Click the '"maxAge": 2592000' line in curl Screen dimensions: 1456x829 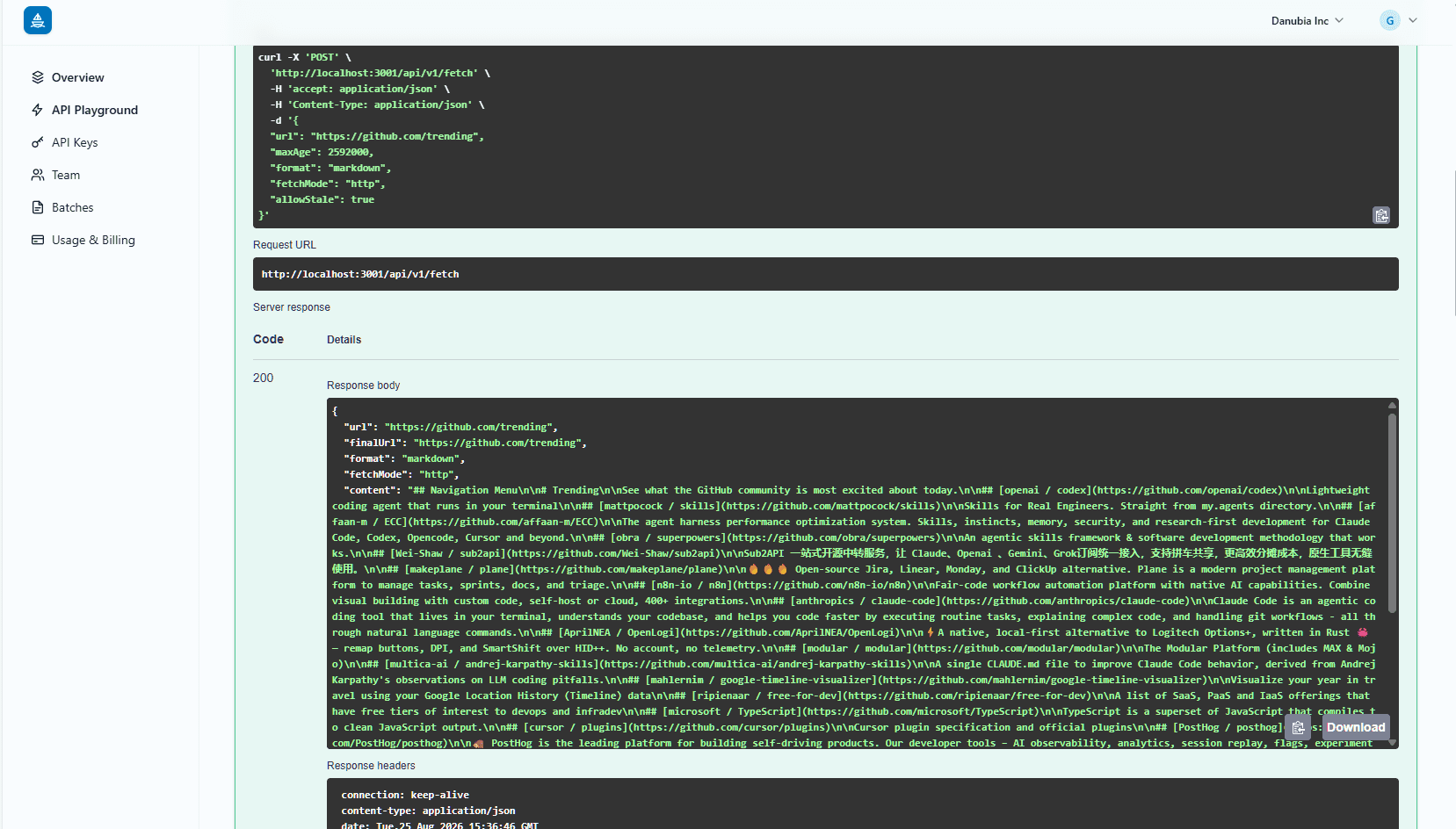(322, 152)
